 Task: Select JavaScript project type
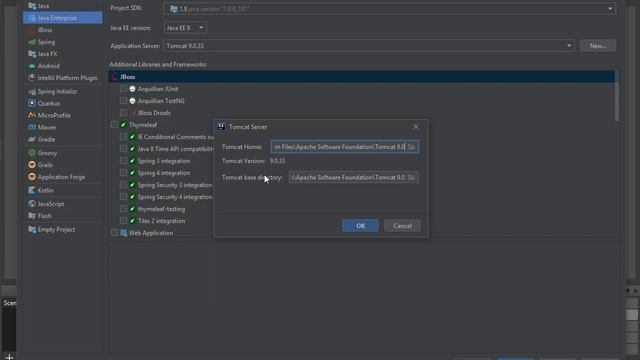click(51, 203)
